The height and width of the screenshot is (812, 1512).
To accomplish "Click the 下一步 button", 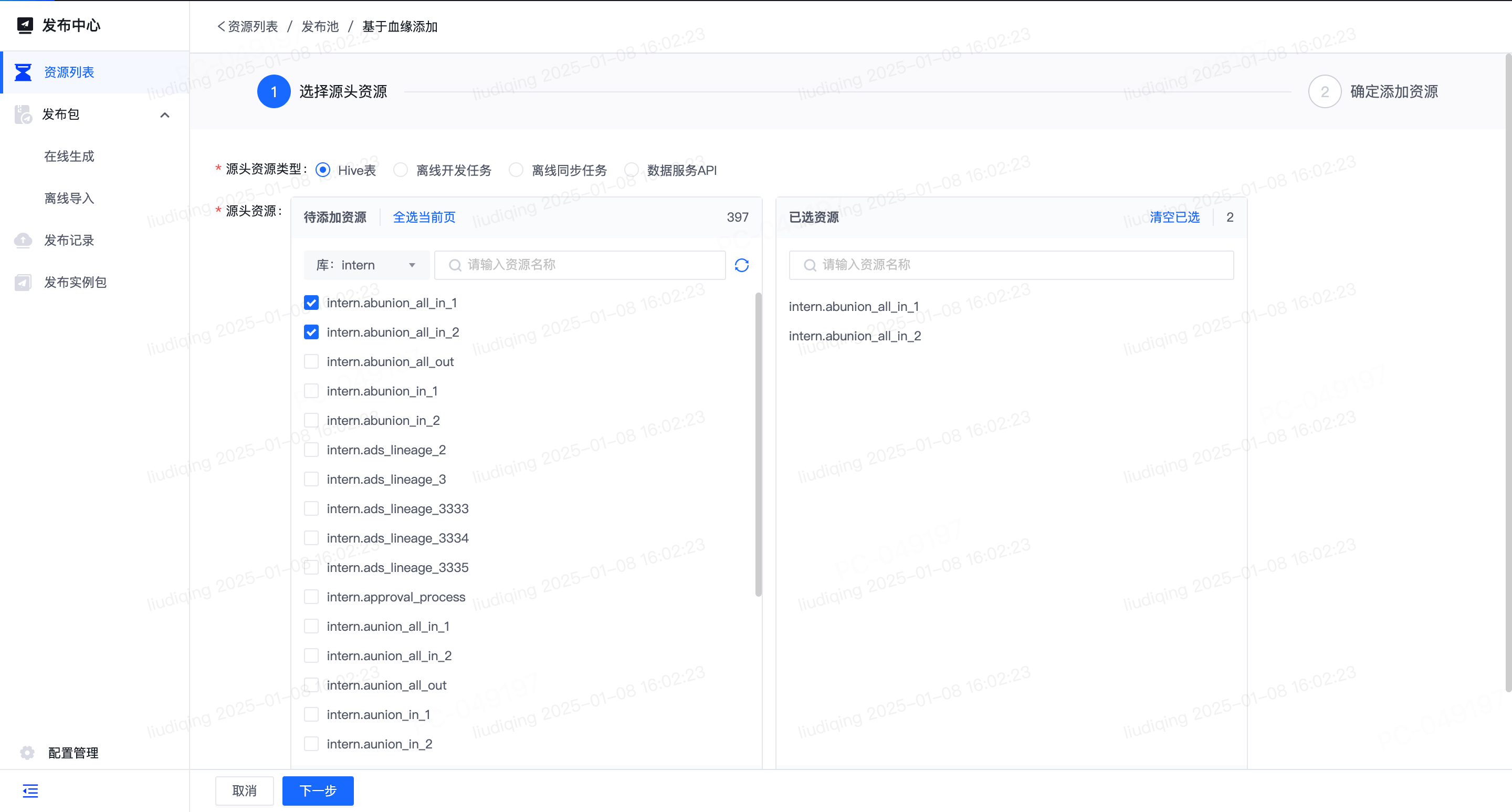I will 318,791.
